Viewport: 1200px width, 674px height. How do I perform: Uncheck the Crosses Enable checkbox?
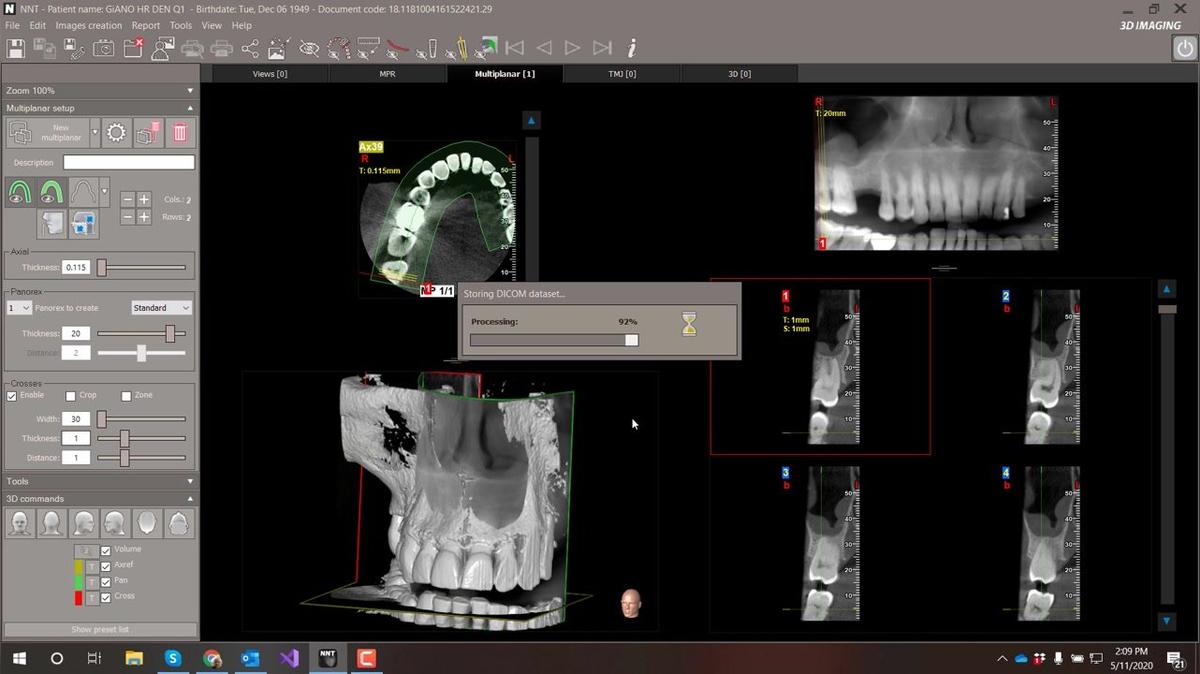12,396
